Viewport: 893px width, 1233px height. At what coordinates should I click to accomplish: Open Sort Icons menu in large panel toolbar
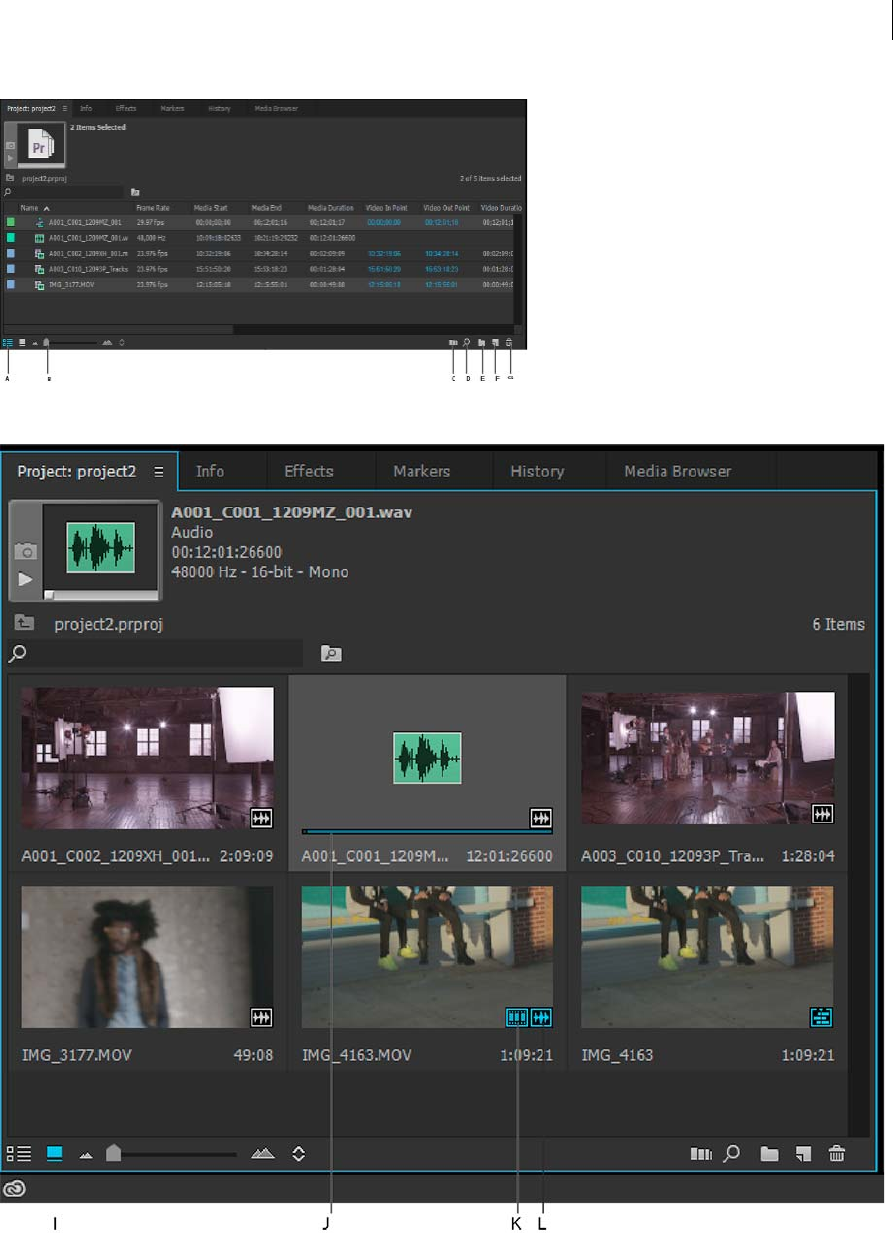point(298,1154)
